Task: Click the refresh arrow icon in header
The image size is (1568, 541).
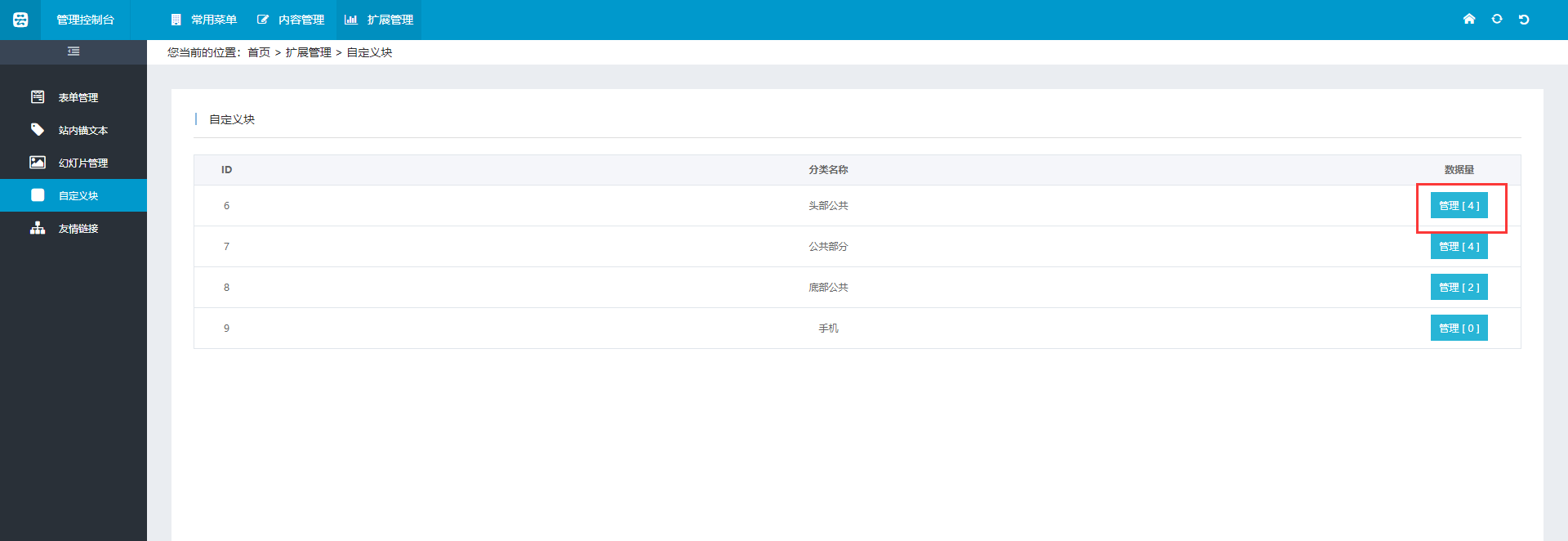Action: (x=1524, y=19)
